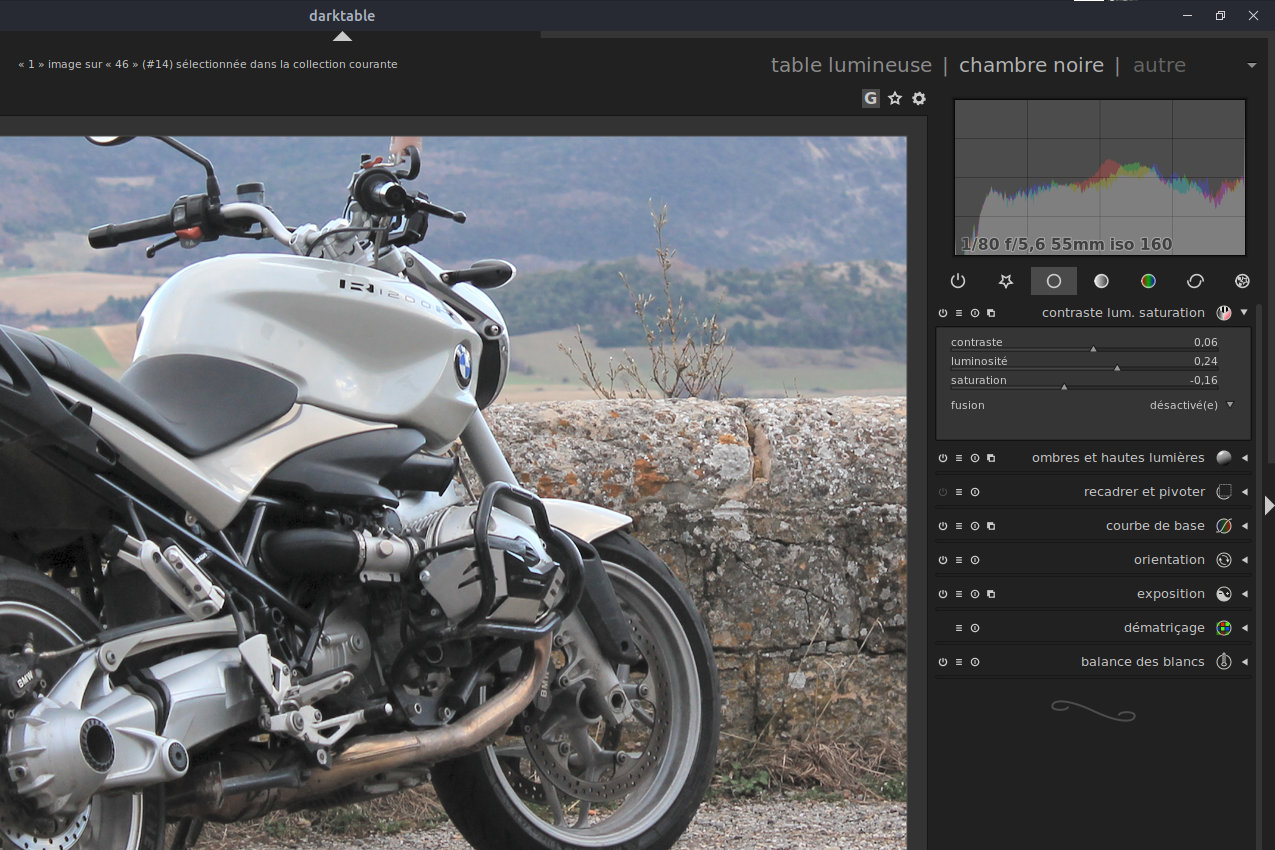
Task: Expand exposition module arrow
Action: point(1245,594)
